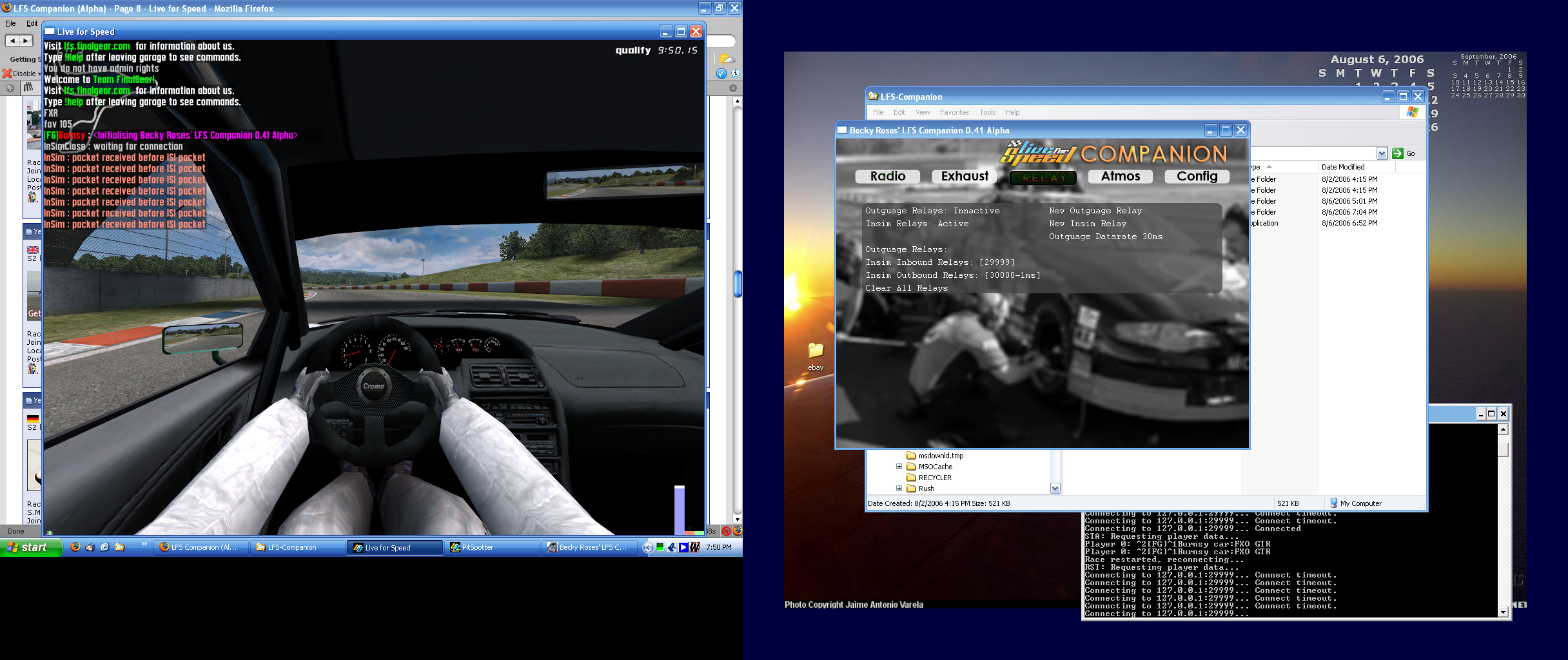Click Firefox page scroll-down arrow

[x=738, y=519]
